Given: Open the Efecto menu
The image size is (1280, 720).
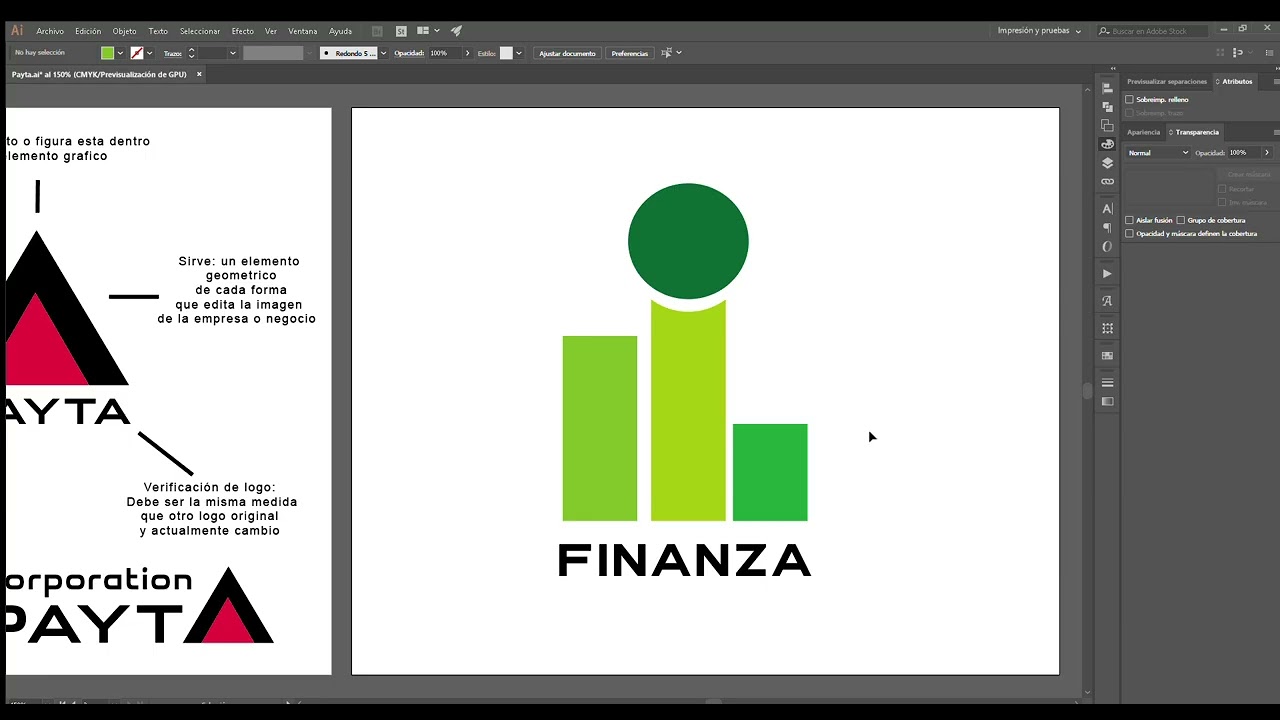Looking at the screenshot, I should coord(243,31).
